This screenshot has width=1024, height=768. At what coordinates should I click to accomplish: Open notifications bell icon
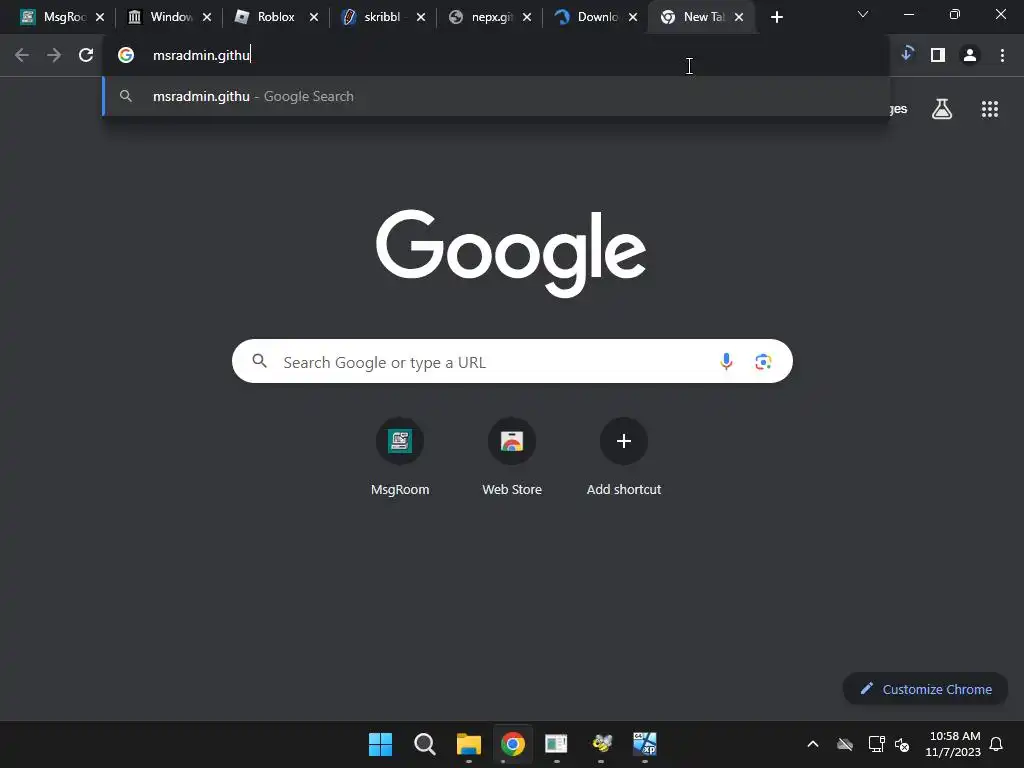tap(996, 744)
